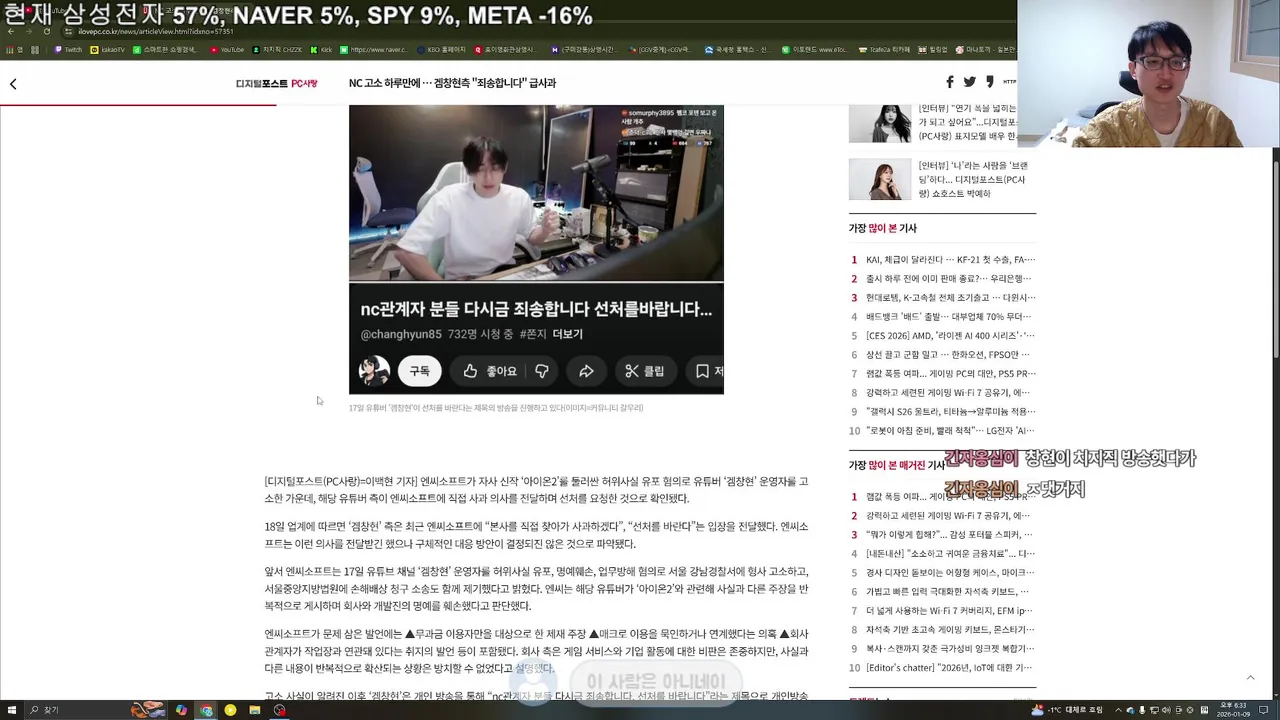Open the 힐링캠 bookmark

933,49
